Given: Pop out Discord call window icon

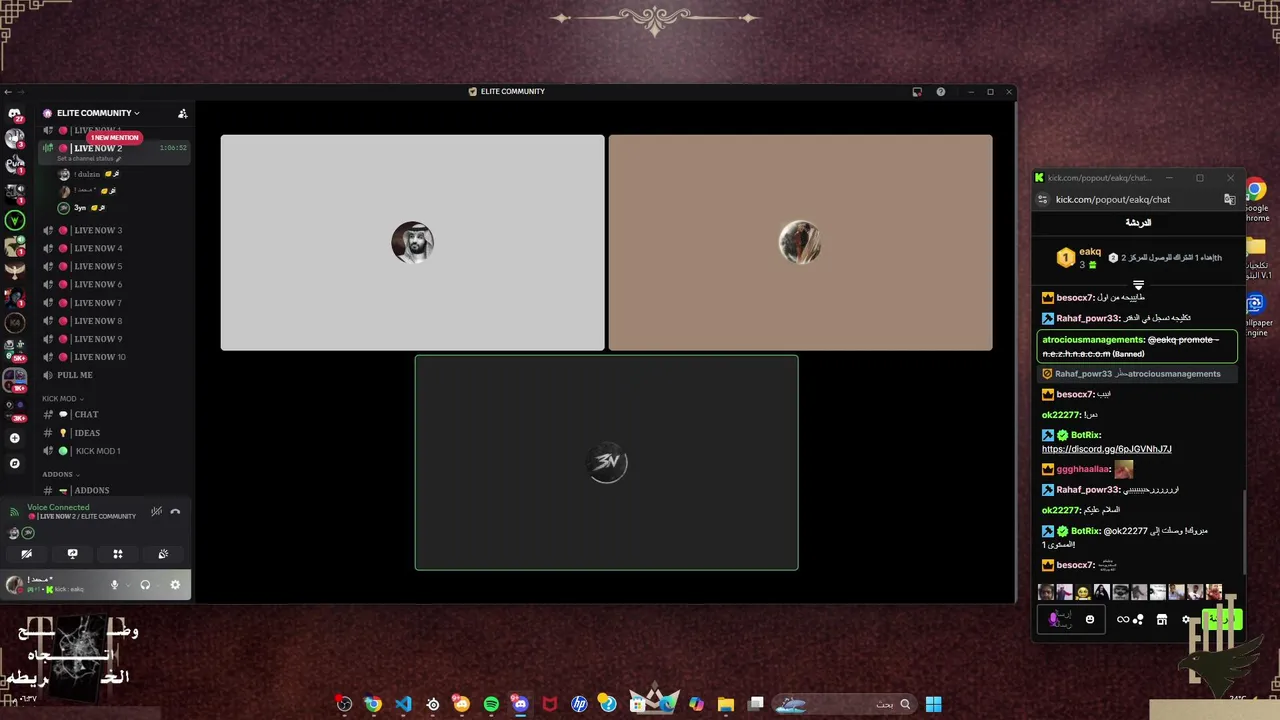Looking at the screenshot, I should [x=917, y=92].
